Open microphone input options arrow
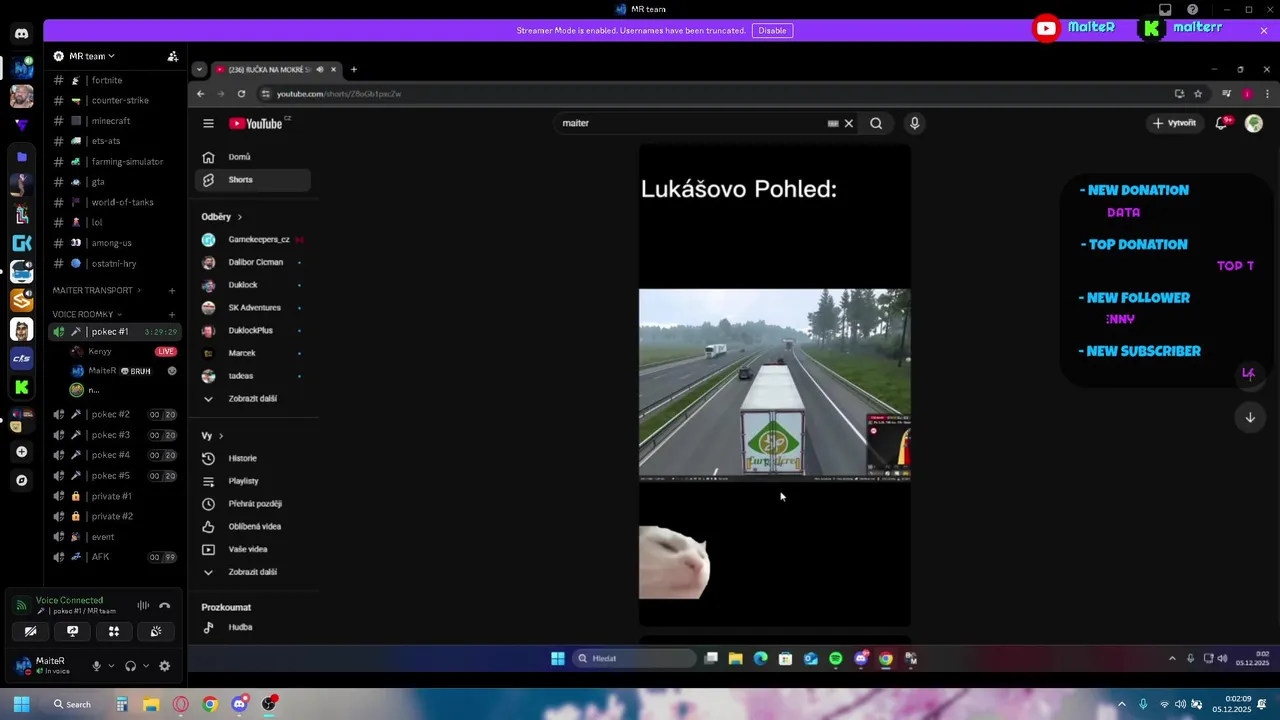Viewport: 1280px width, 720px height. click(112, 666)
